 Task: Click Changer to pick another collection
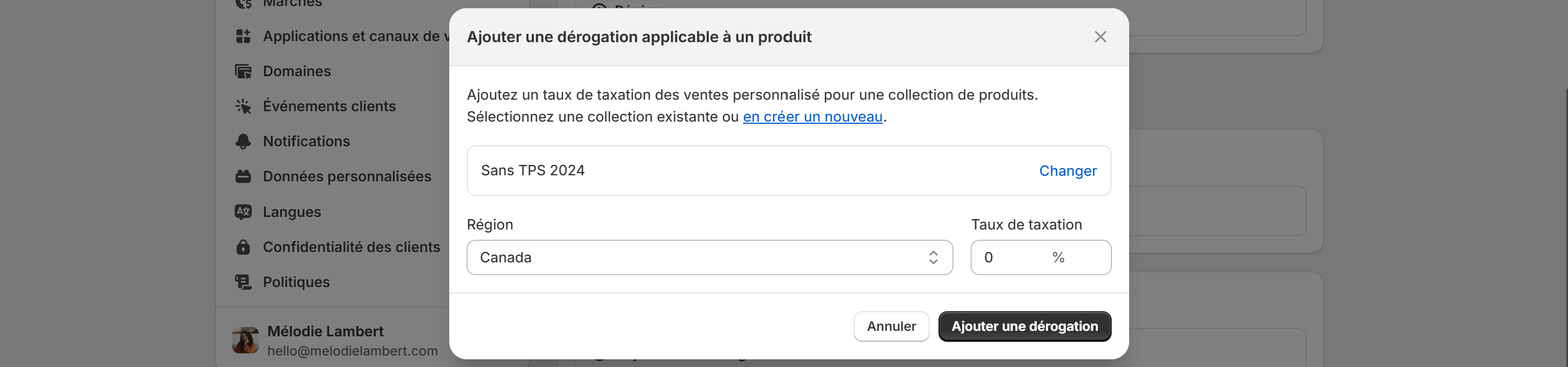click(x=1067, y=171)
